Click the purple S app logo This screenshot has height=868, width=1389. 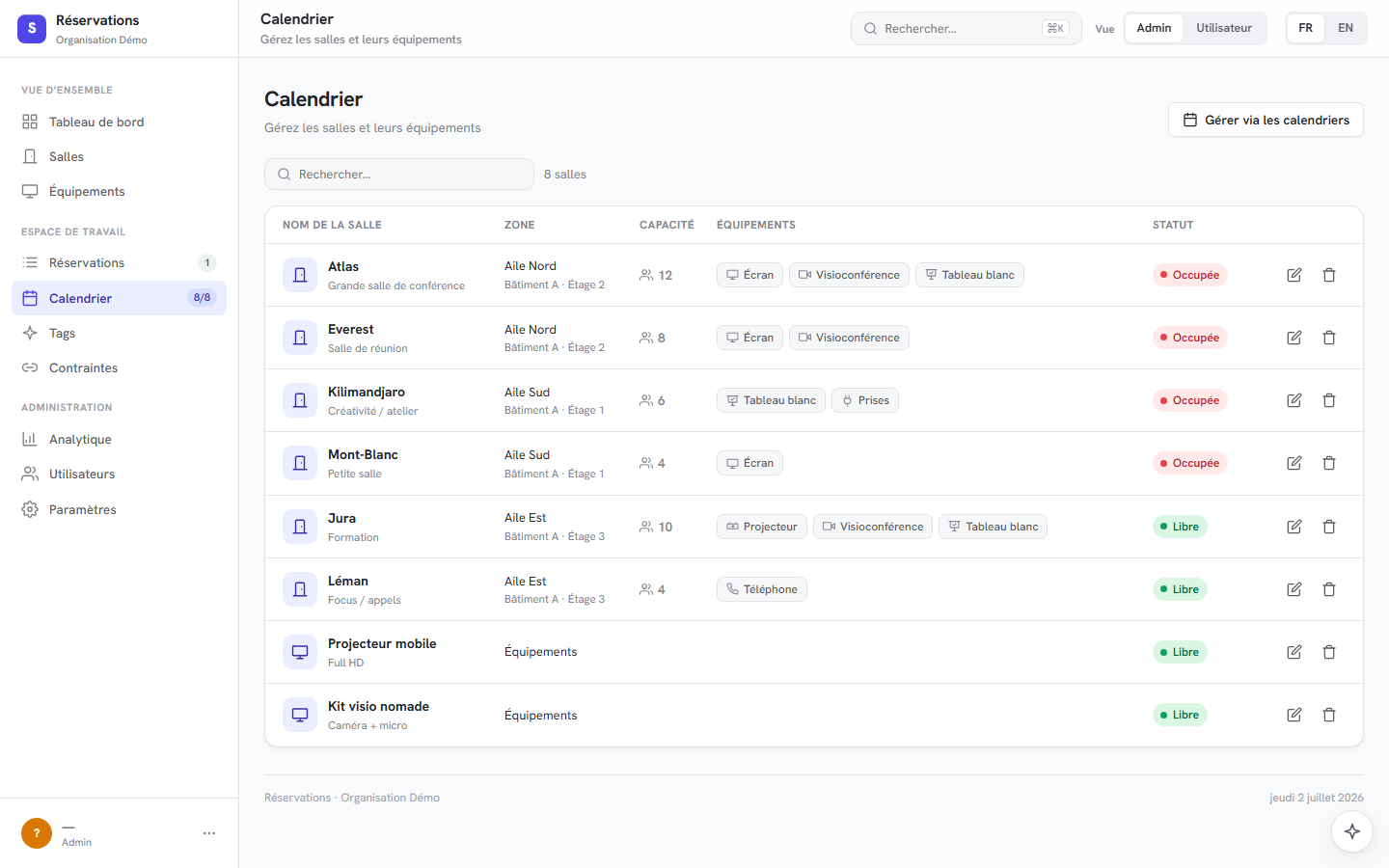32,29
